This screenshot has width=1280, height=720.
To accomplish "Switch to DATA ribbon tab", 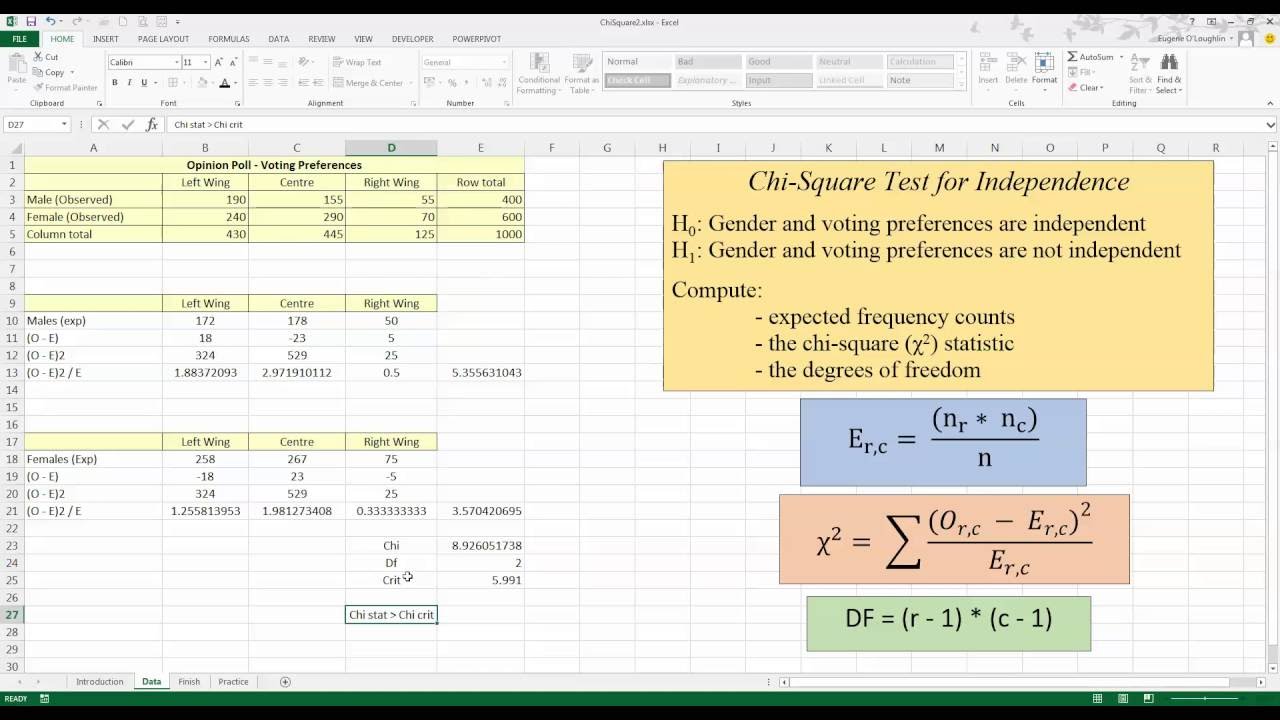I will pyautogui.click(x=279, y=39).
